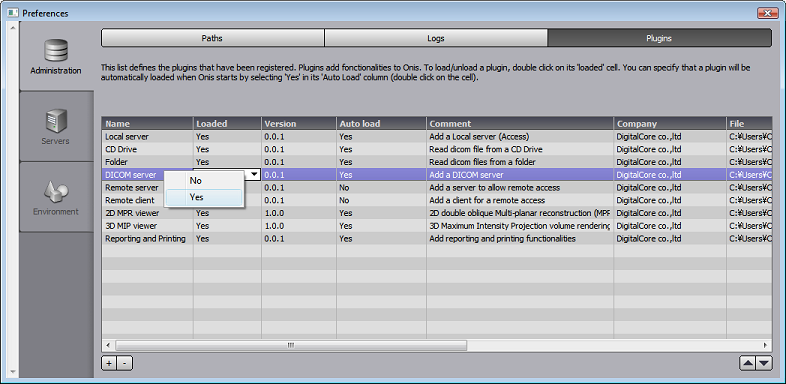Close the Preferences window
Screen dimensions: 786x384
click(767, 13)
